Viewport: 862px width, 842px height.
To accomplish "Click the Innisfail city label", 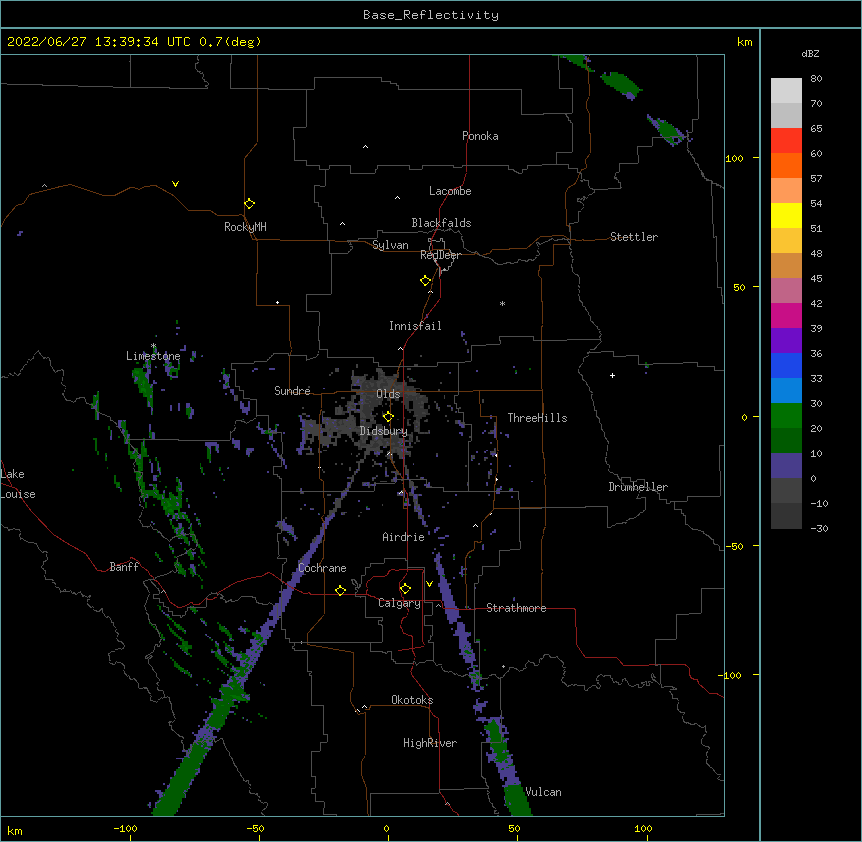I will tap(415, 326).
